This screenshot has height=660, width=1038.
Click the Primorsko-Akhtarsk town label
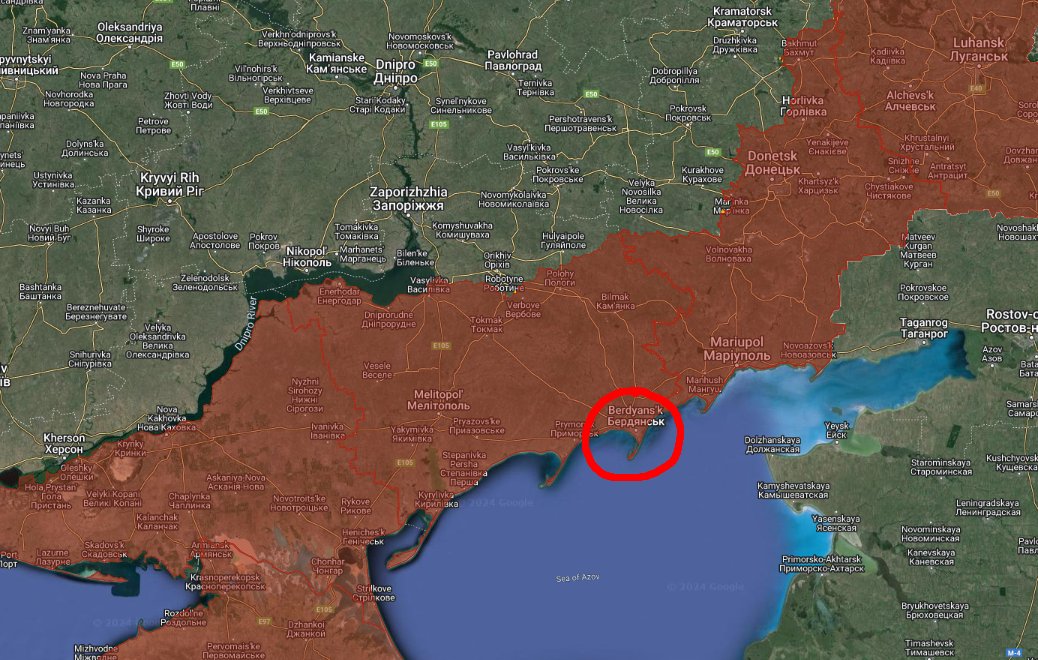click(822, 564)
